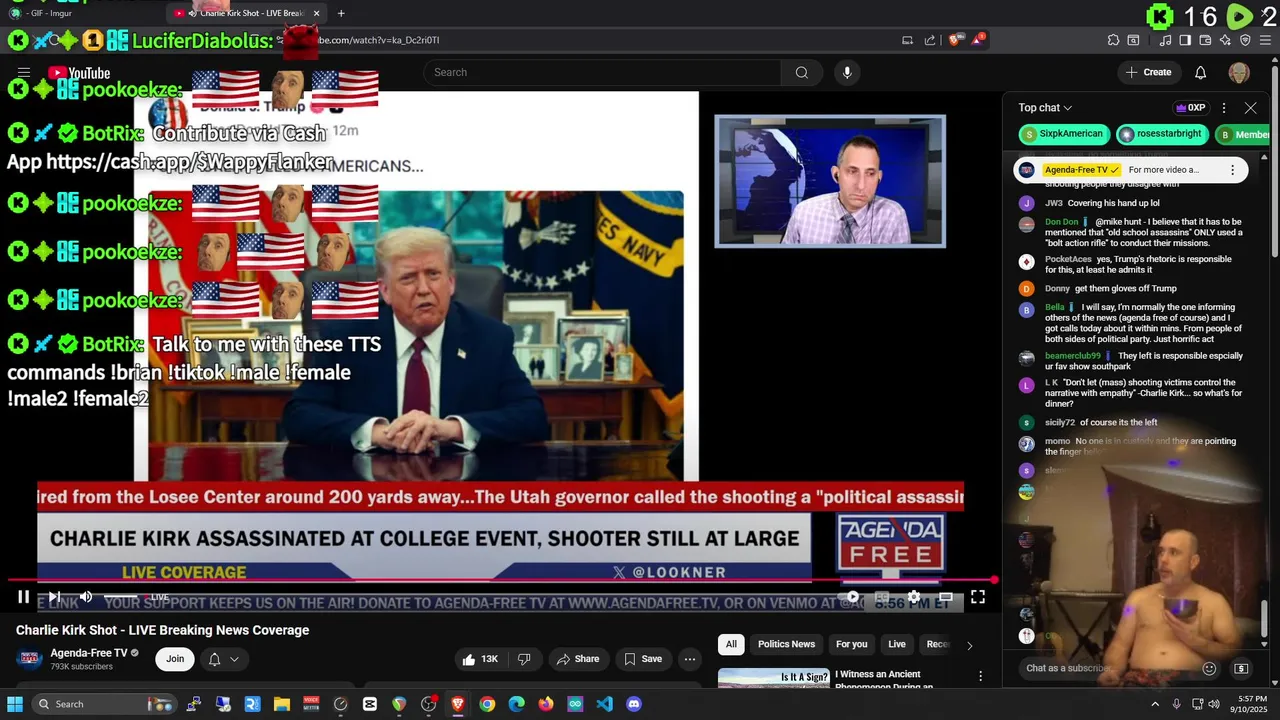1280x720 pixels.
Task: Open the Windows Start menu
Action: (15, 704)
